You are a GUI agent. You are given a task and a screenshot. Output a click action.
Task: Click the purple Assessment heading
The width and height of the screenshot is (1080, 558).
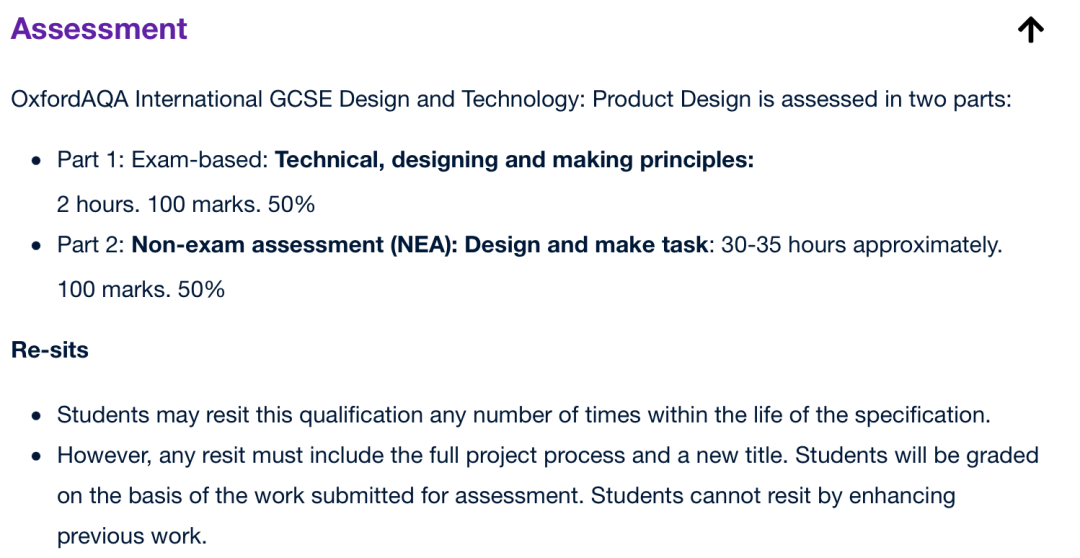(99, 28)
